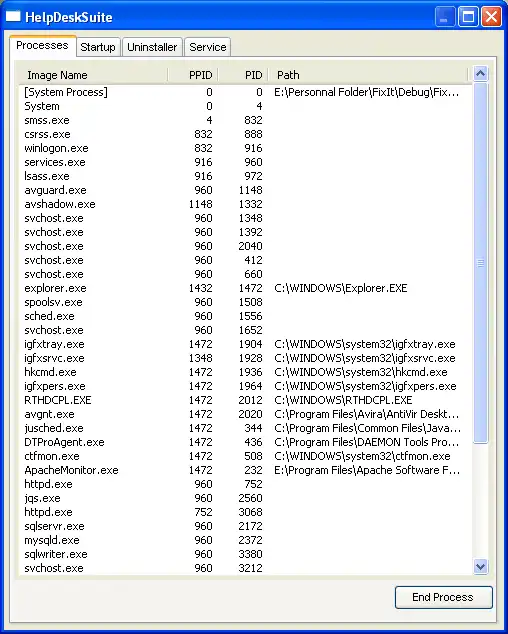508x634 pixels.
Task: Select RTHDCPL.EXE process
Action: point(245,400)
